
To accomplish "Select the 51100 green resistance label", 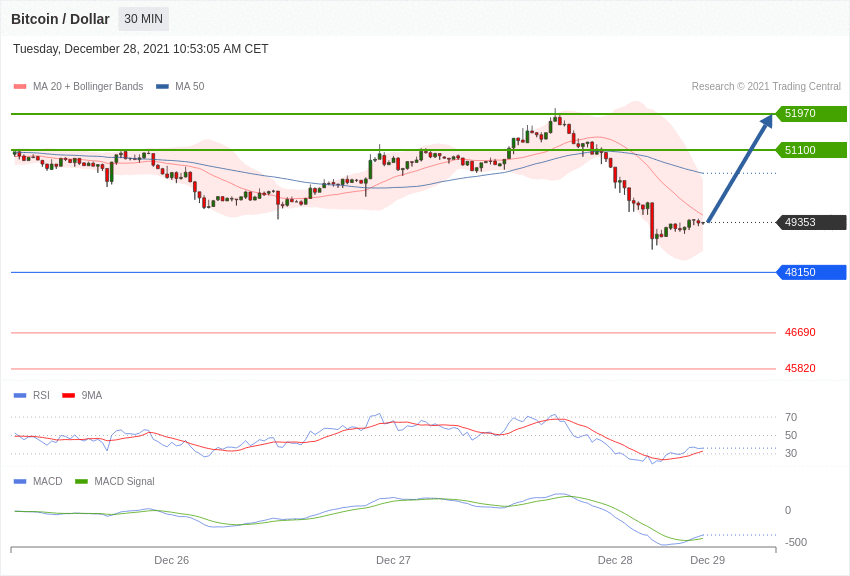I will [811, 150].
